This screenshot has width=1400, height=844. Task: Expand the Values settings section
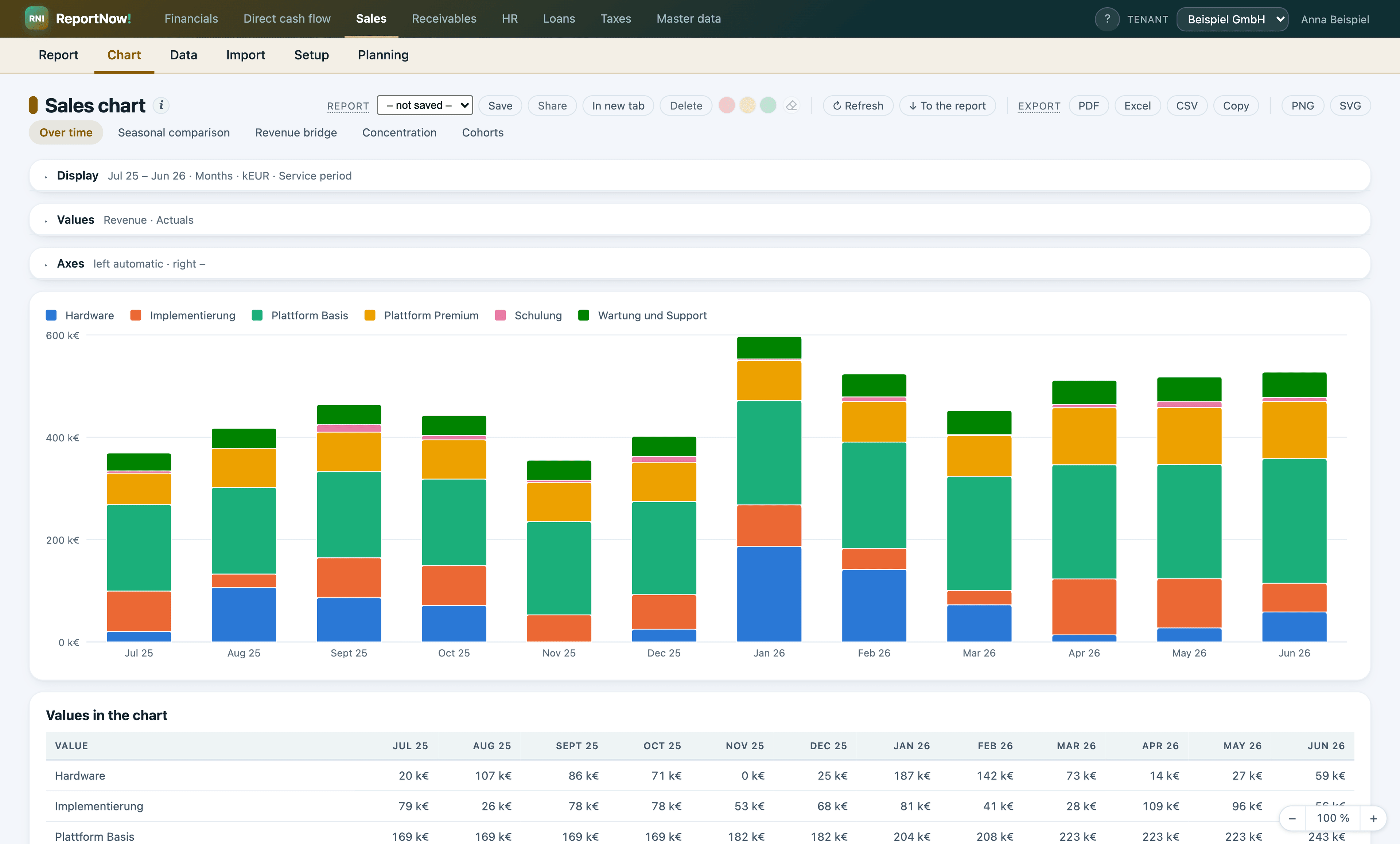point(699,220)
